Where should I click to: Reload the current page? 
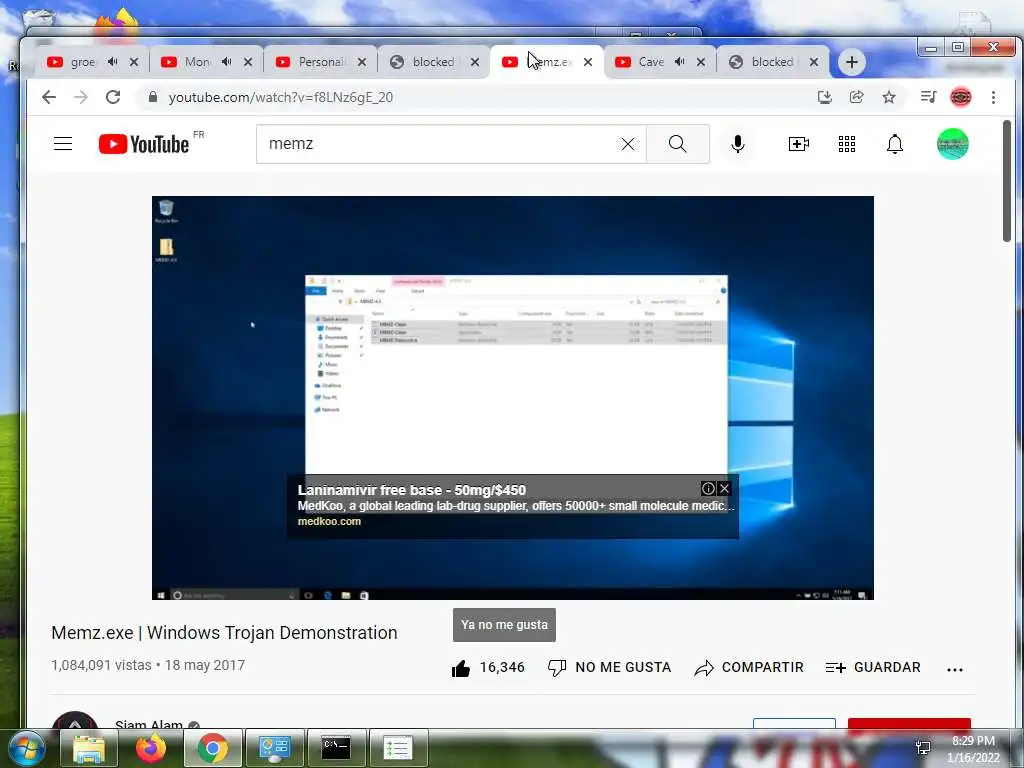click(x=113, y=97)
